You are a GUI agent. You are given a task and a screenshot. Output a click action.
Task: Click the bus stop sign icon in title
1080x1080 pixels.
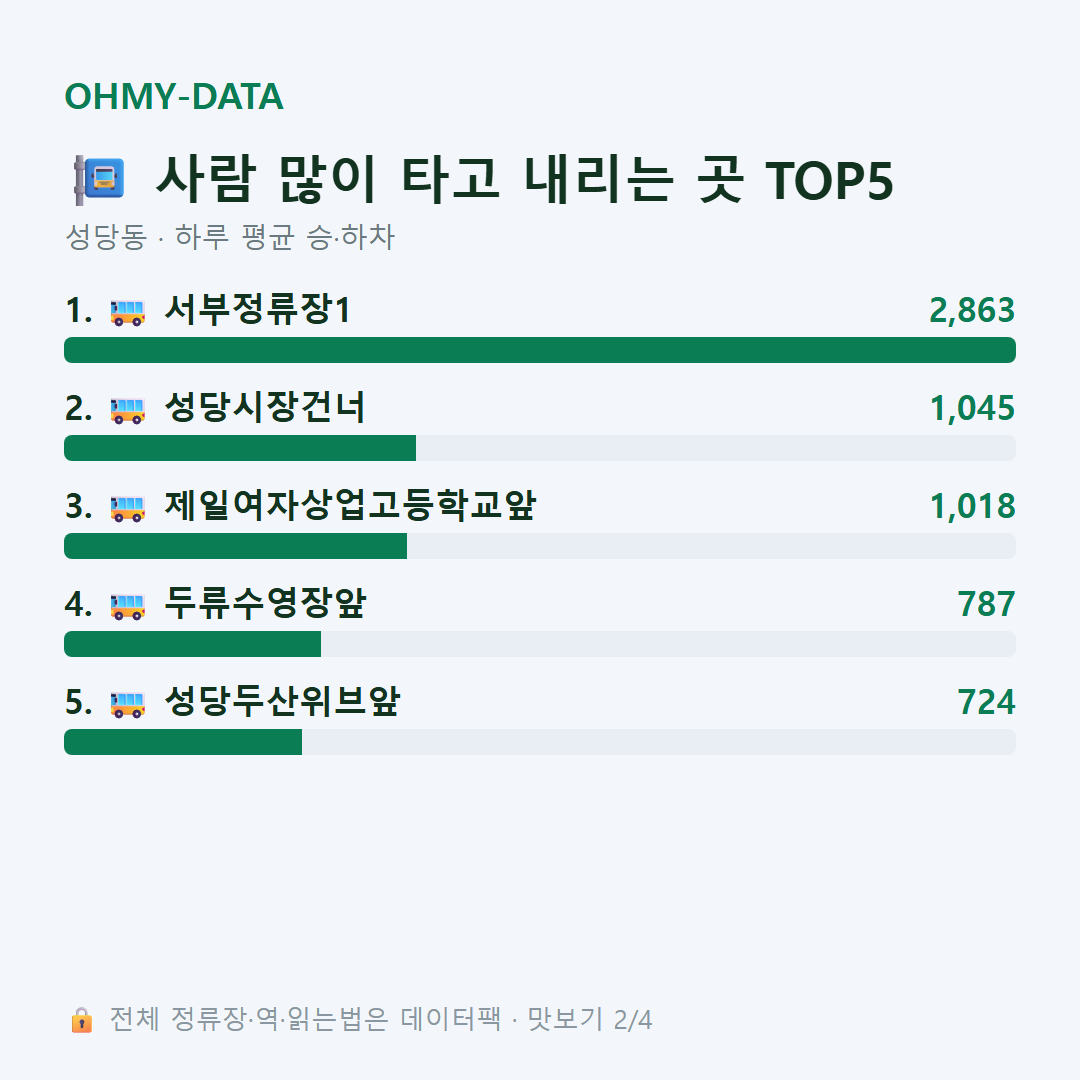pyautogui.click(x=100, y=180)
